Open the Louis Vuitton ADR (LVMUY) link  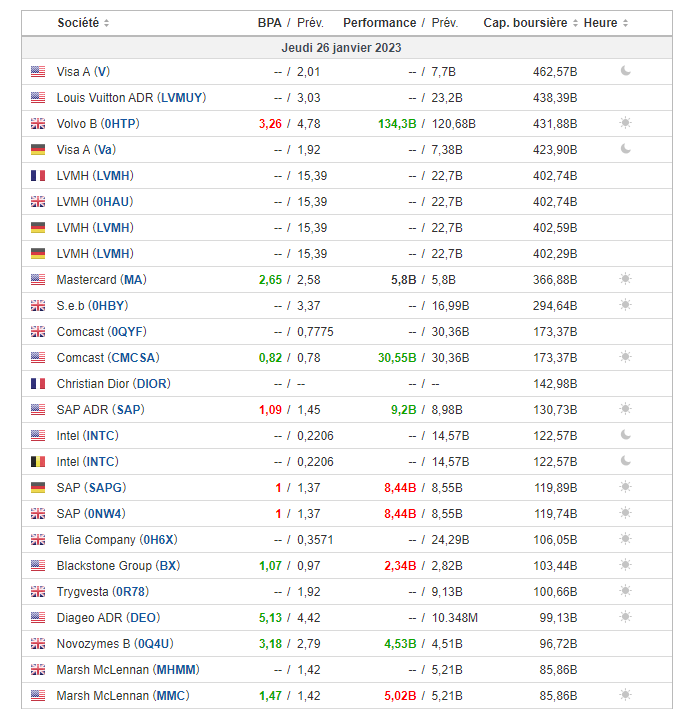130,97
